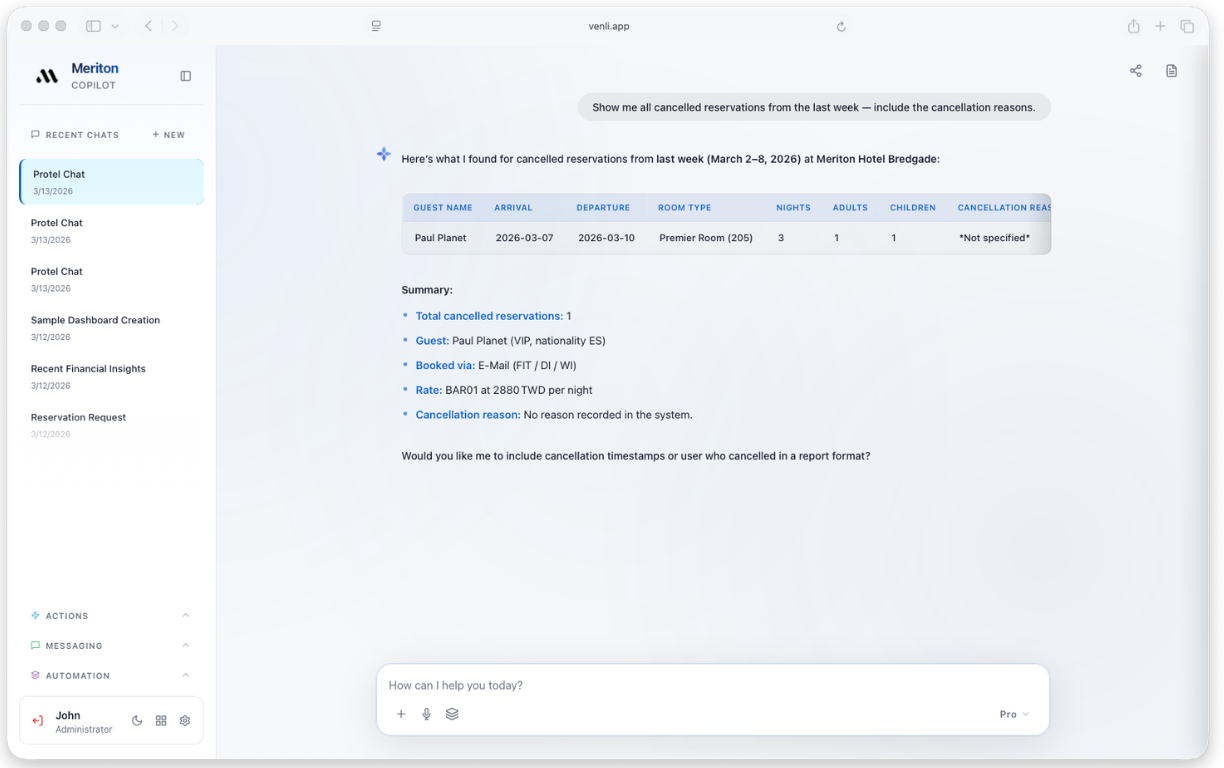Reload the page in browser toolbar

tap(841, 27)
